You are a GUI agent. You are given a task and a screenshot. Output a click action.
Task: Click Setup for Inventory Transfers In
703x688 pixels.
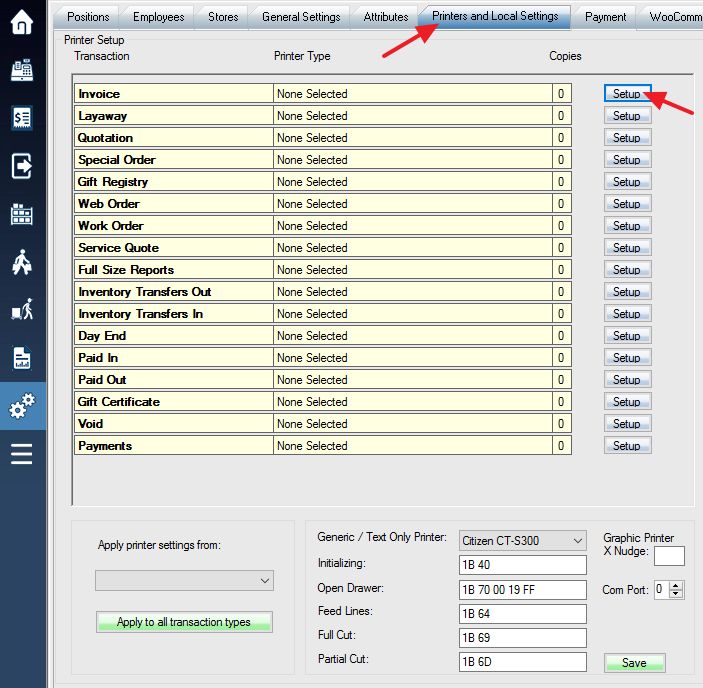(x=627, y=313)
